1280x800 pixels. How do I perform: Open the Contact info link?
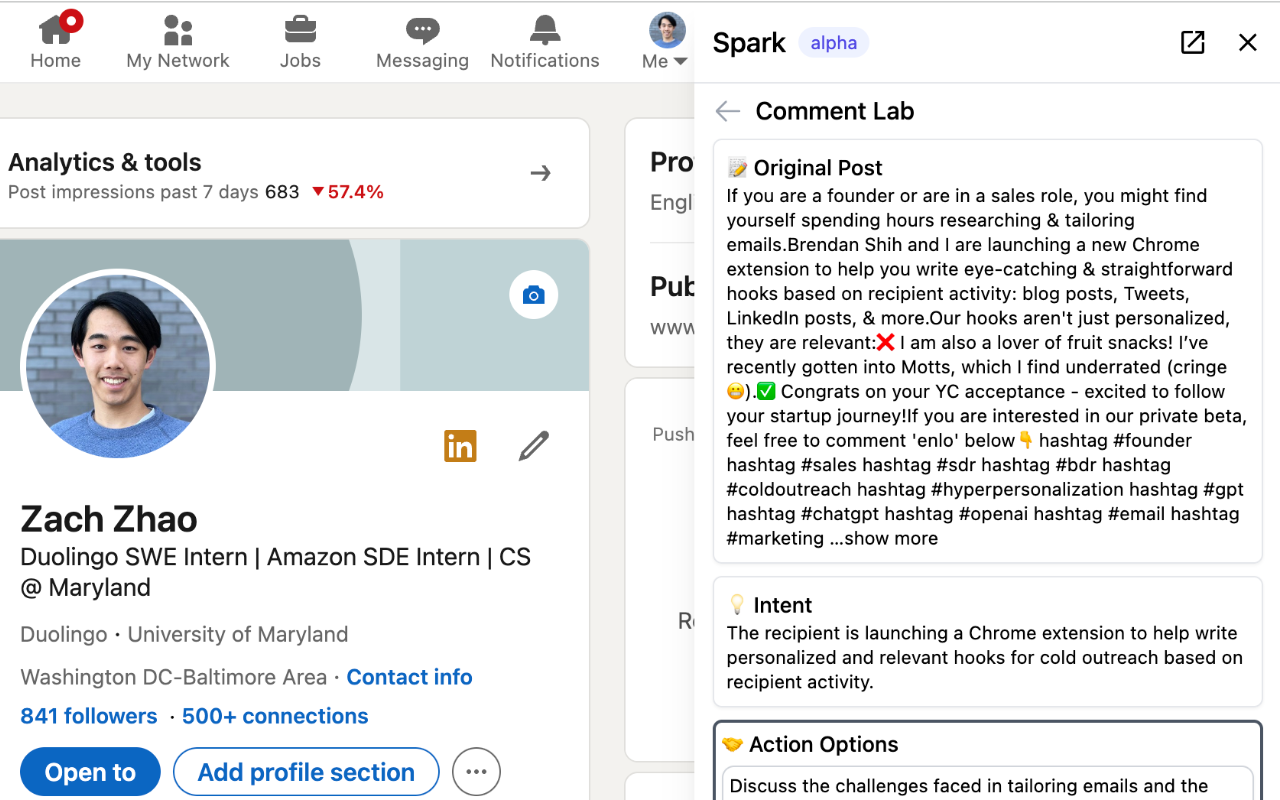pyautogui.click(x=409, y=677)
